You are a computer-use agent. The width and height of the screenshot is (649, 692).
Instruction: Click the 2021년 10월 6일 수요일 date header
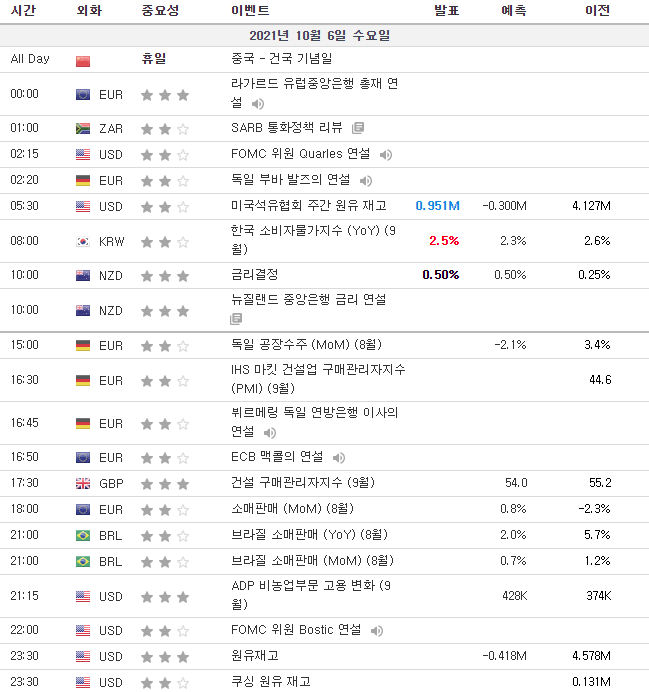pos(319,35)
